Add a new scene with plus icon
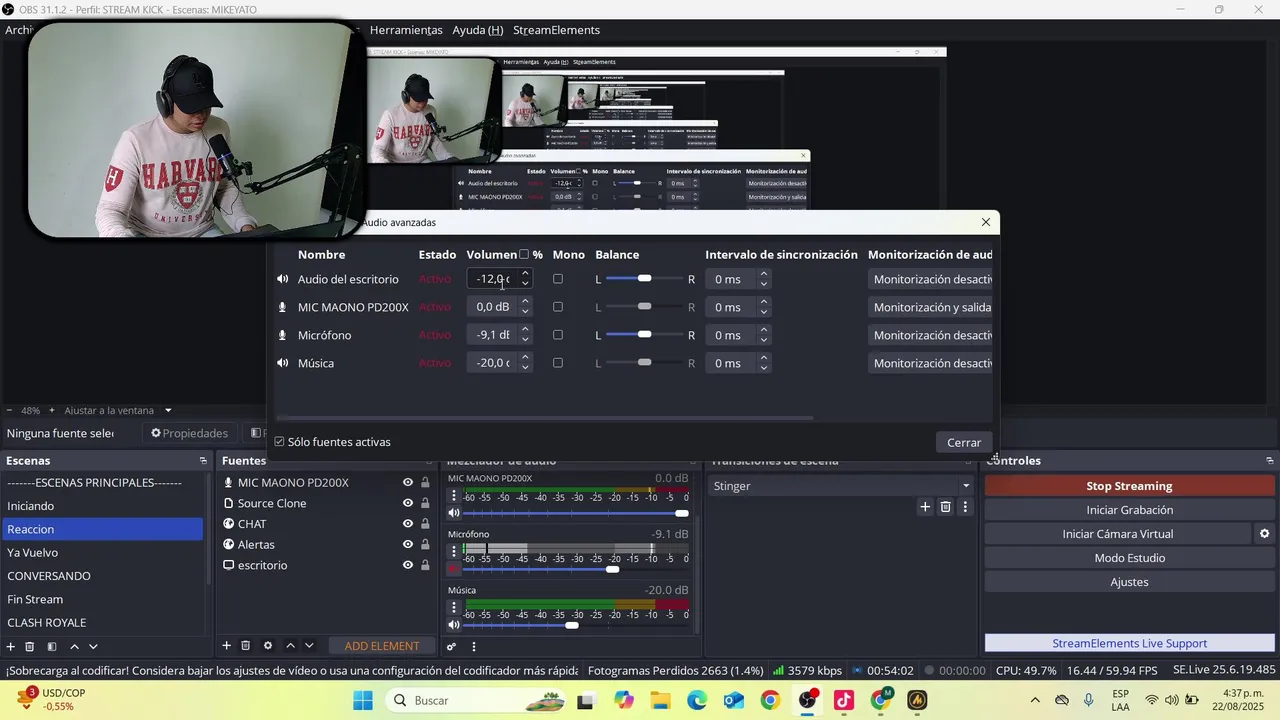1280x720 pixels. coord(12,647)
